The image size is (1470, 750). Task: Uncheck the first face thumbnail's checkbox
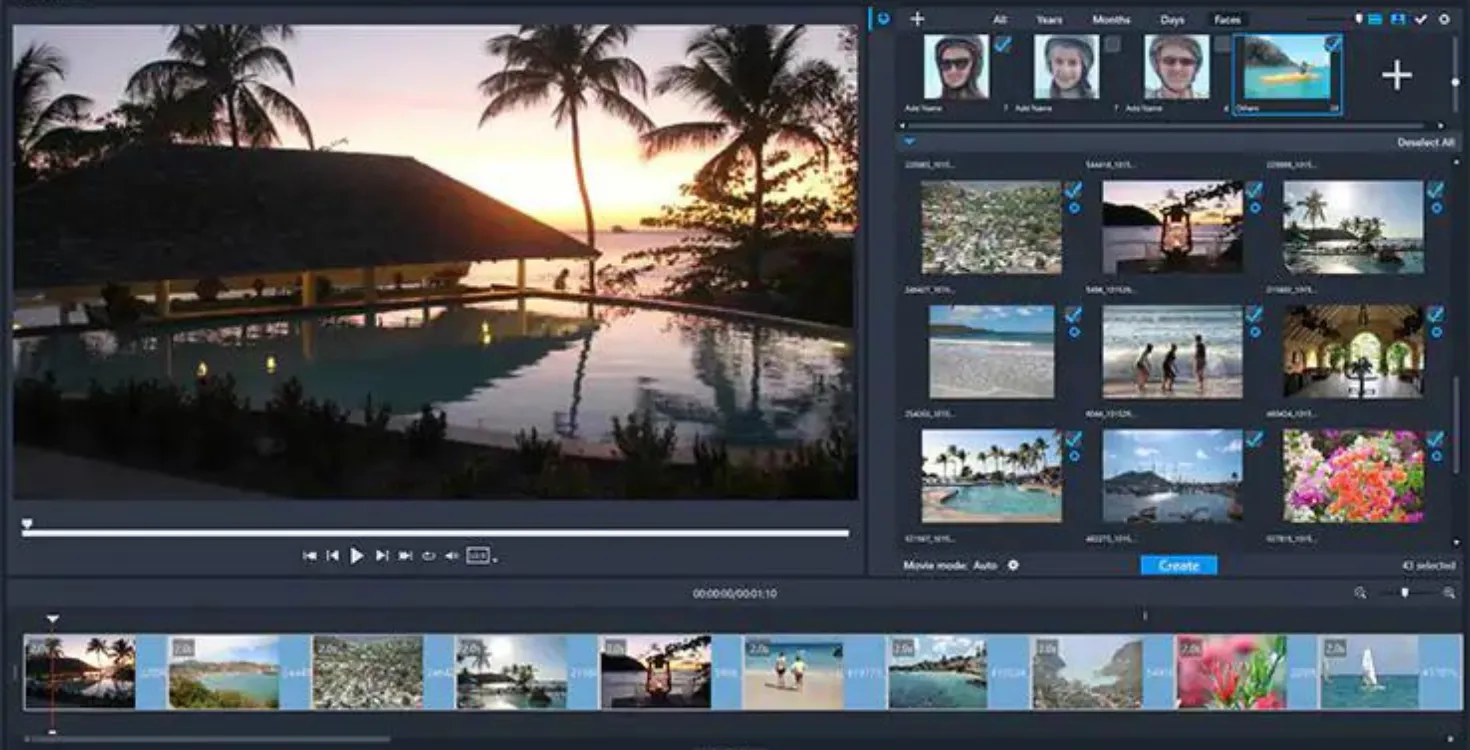pos(1002,44)
